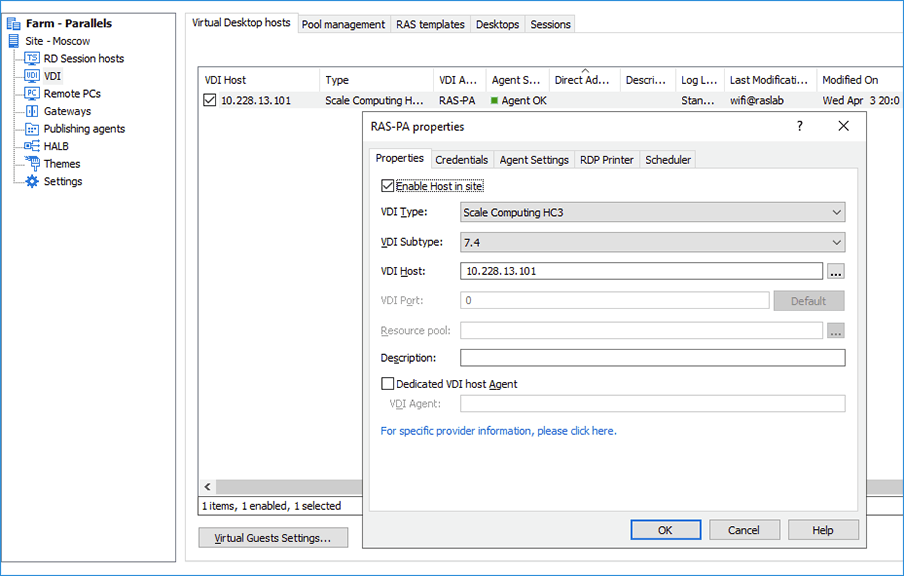This screenshot has height=576, width=904.
Task: Open the VDI Subtype dropdown
Action: (652, 242)
